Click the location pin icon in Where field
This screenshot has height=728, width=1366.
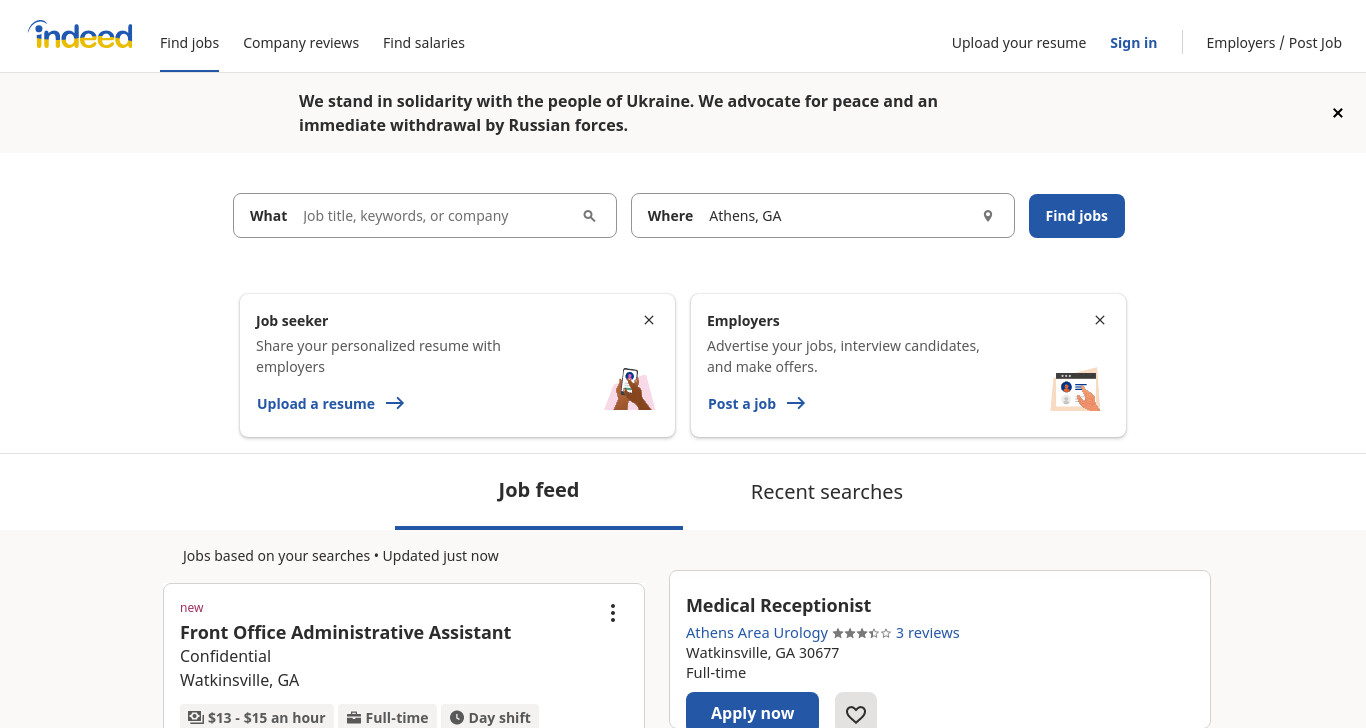coord(987,216)
